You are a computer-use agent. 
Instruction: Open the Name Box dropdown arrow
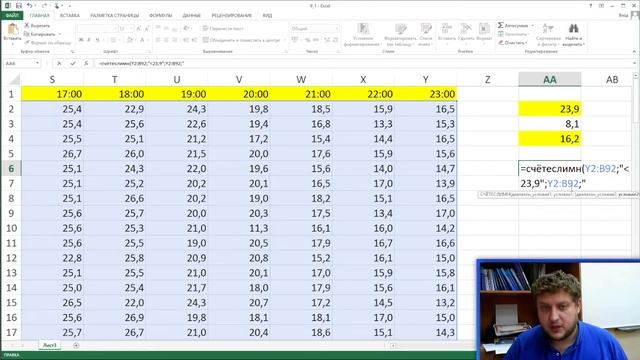(37, 63)
